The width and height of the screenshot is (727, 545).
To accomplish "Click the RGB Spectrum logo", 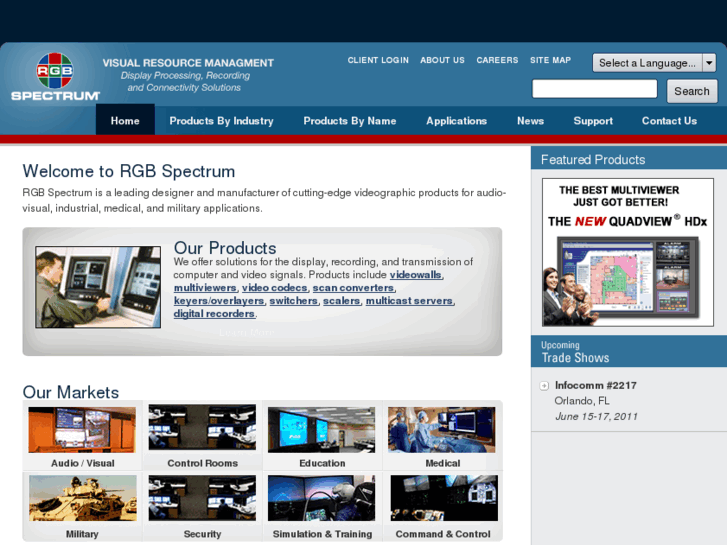I will [x=55, y=77].
